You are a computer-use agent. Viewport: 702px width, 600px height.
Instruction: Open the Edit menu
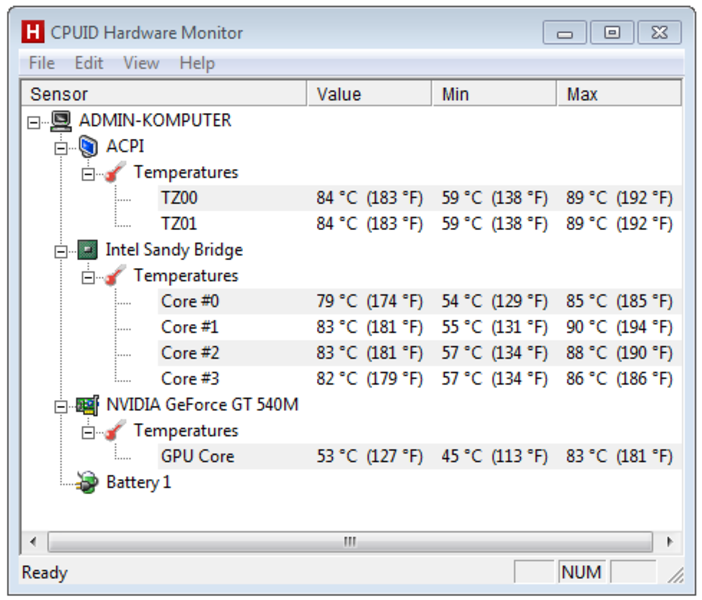pos(89,63)
